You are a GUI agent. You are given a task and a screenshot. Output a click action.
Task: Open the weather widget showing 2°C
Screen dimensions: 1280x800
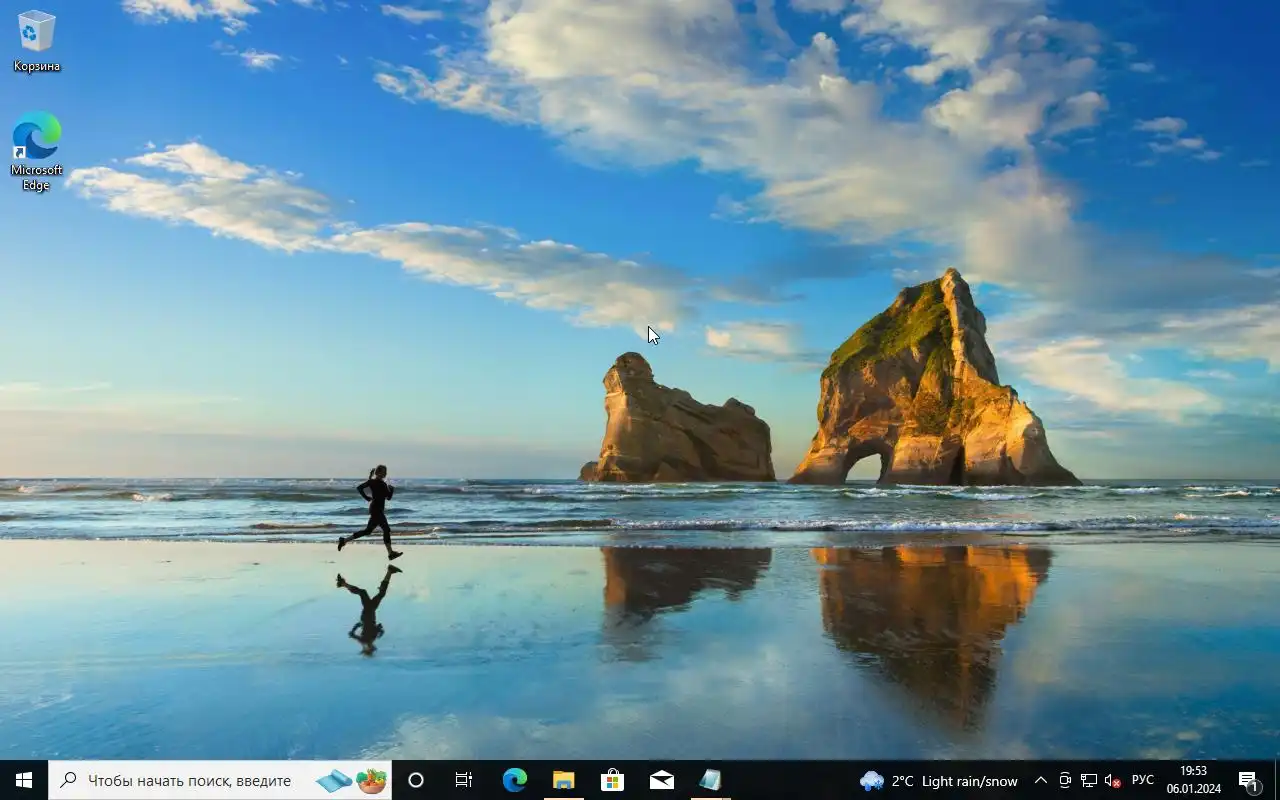(938, 781)
